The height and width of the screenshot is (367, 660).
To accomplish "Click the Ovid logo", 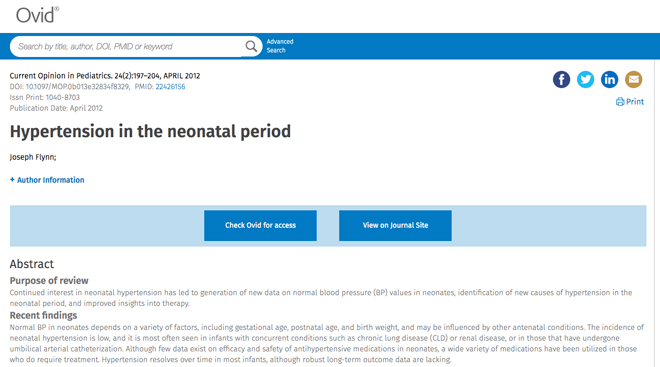I will click(x=37, y=15).
